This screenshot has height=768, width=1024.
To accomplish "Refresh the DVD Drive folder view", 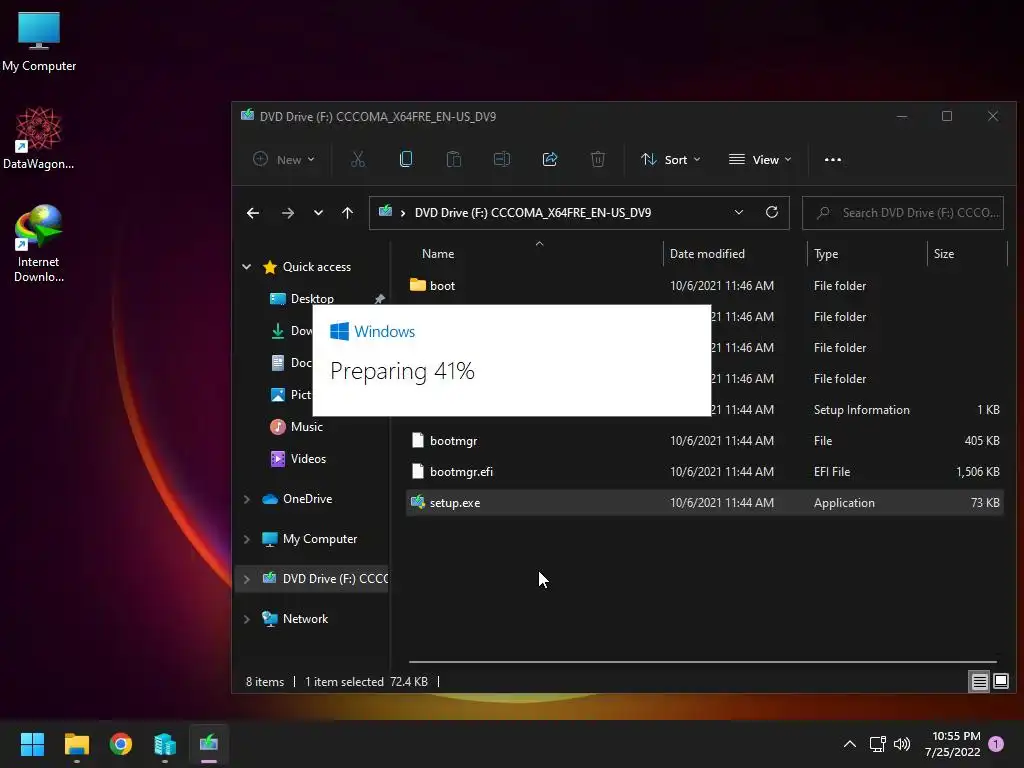I will 772,212.
